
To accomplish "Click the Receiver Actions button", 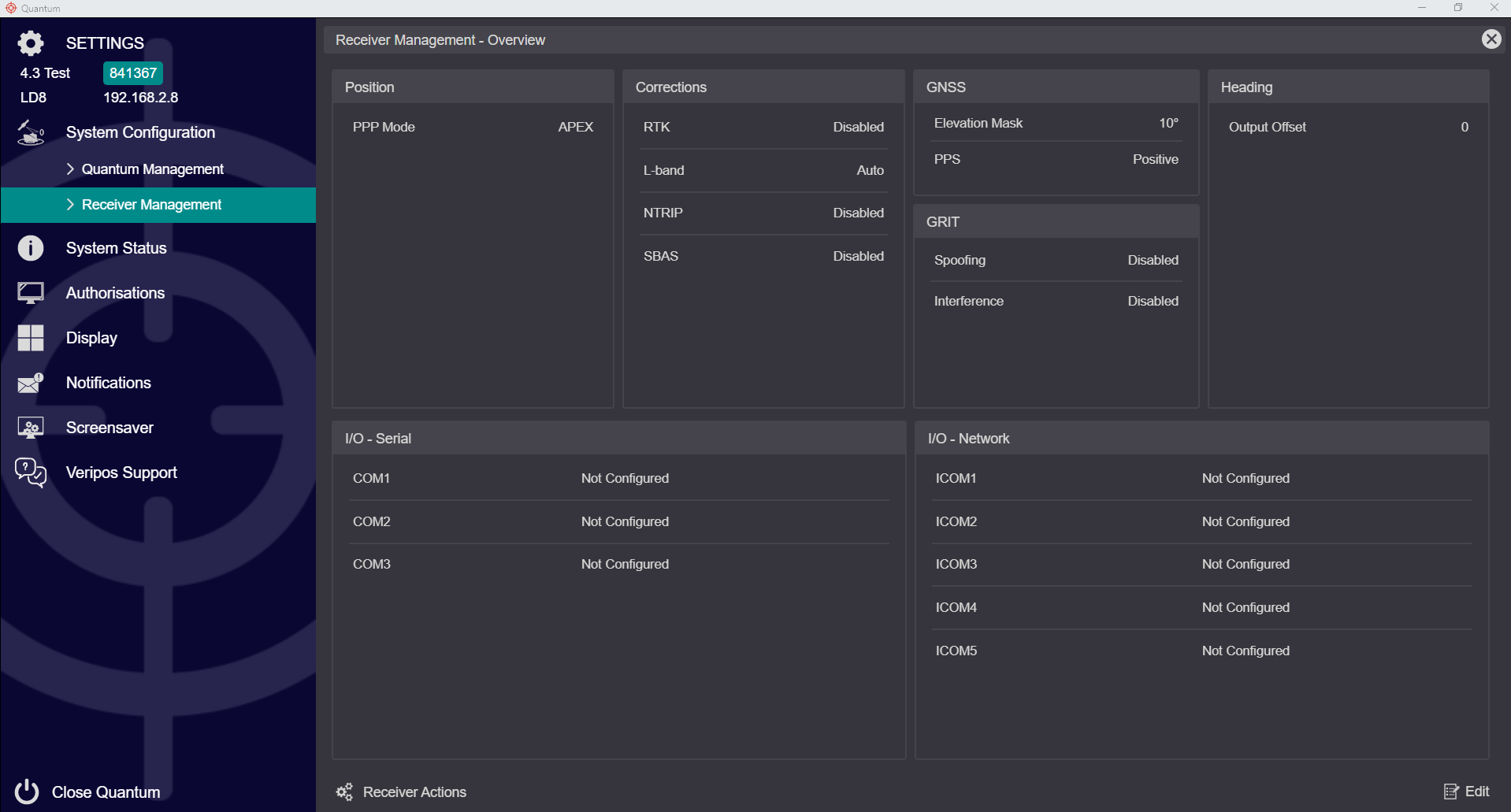I will pyautogui.click(x=401, y=792).
